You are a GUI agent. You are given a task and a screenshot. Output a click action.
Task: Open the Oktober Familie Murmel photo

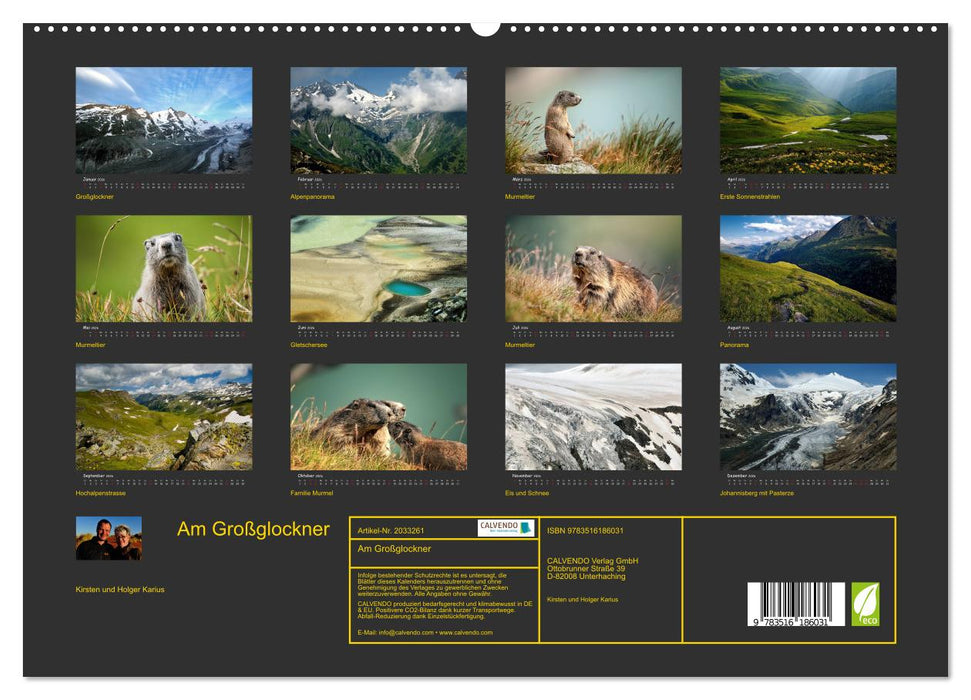point(375,415)
